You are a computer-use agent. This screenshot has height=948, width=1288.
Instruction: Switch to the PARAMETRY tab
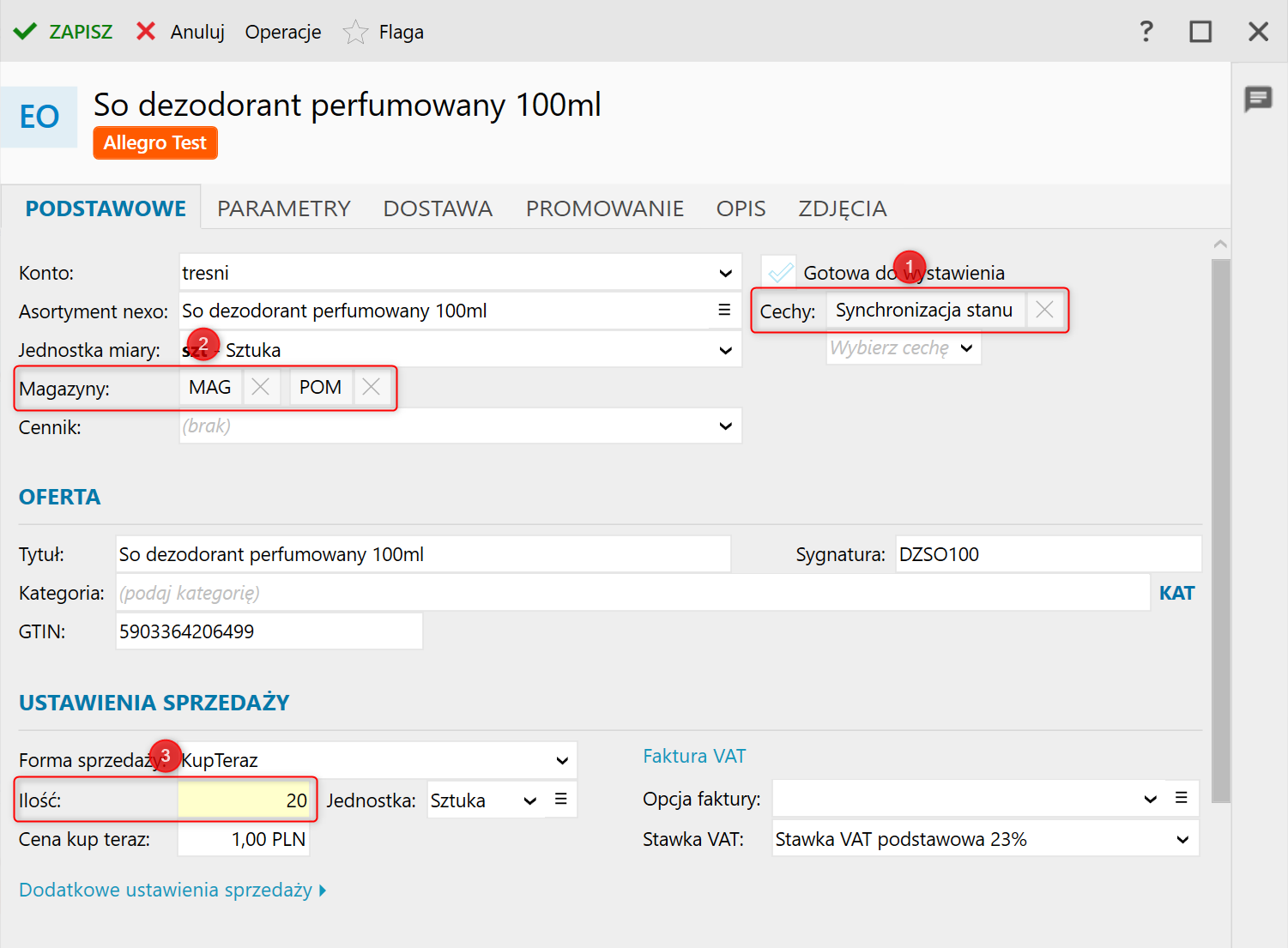pos(284,208)
